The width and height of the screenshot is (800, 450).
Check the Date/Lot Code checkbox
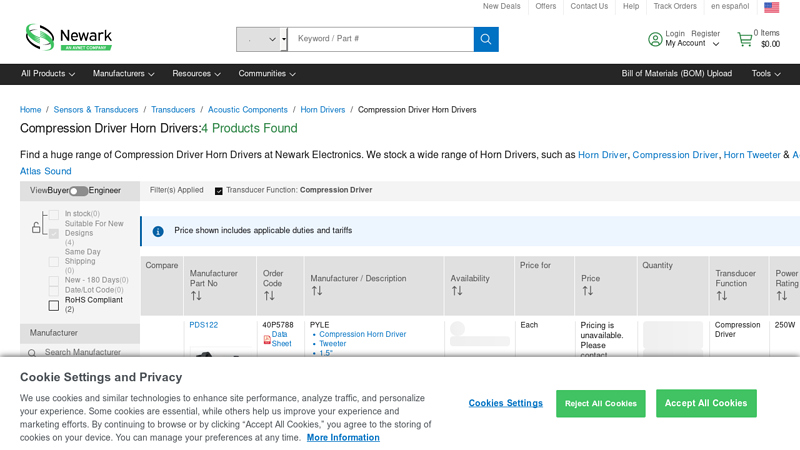point(54,291)
